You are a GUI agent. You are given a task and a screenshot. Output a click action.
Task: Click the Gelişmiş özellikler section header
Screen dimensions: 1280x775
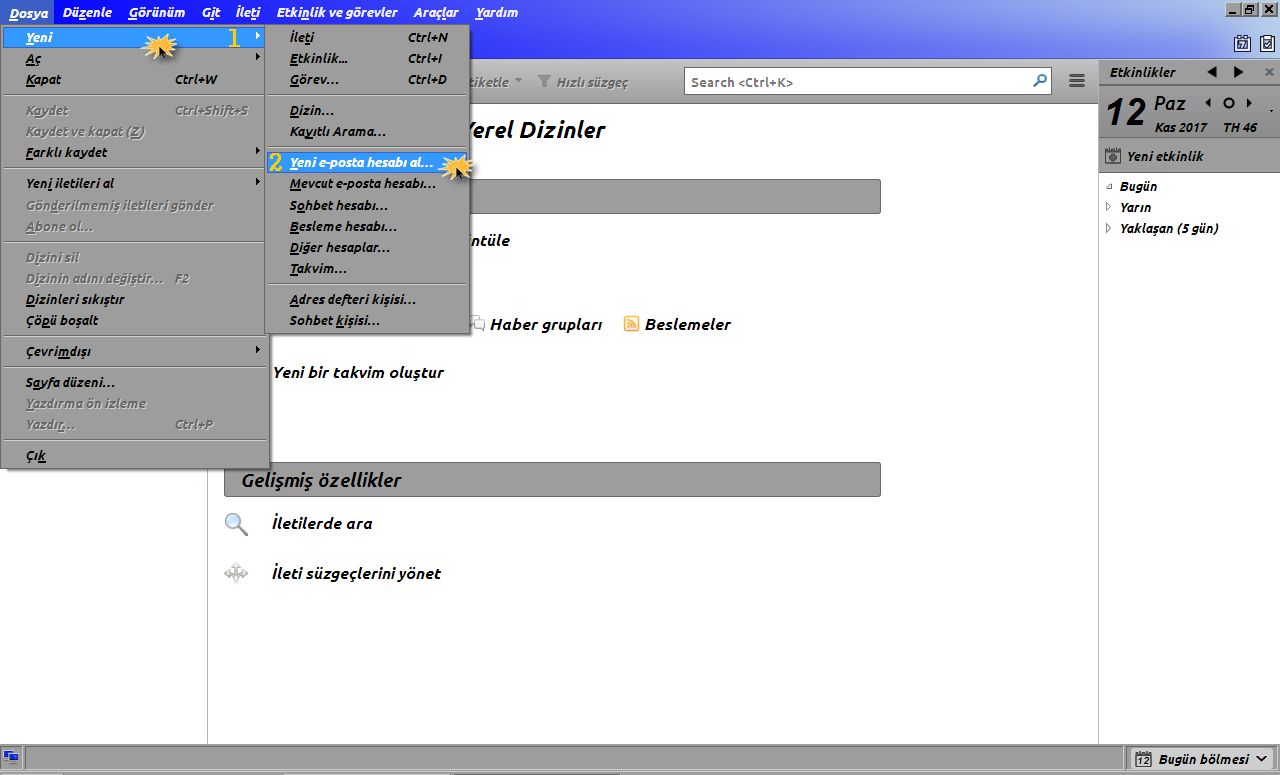pyautogui.click(x=552, y=480)
